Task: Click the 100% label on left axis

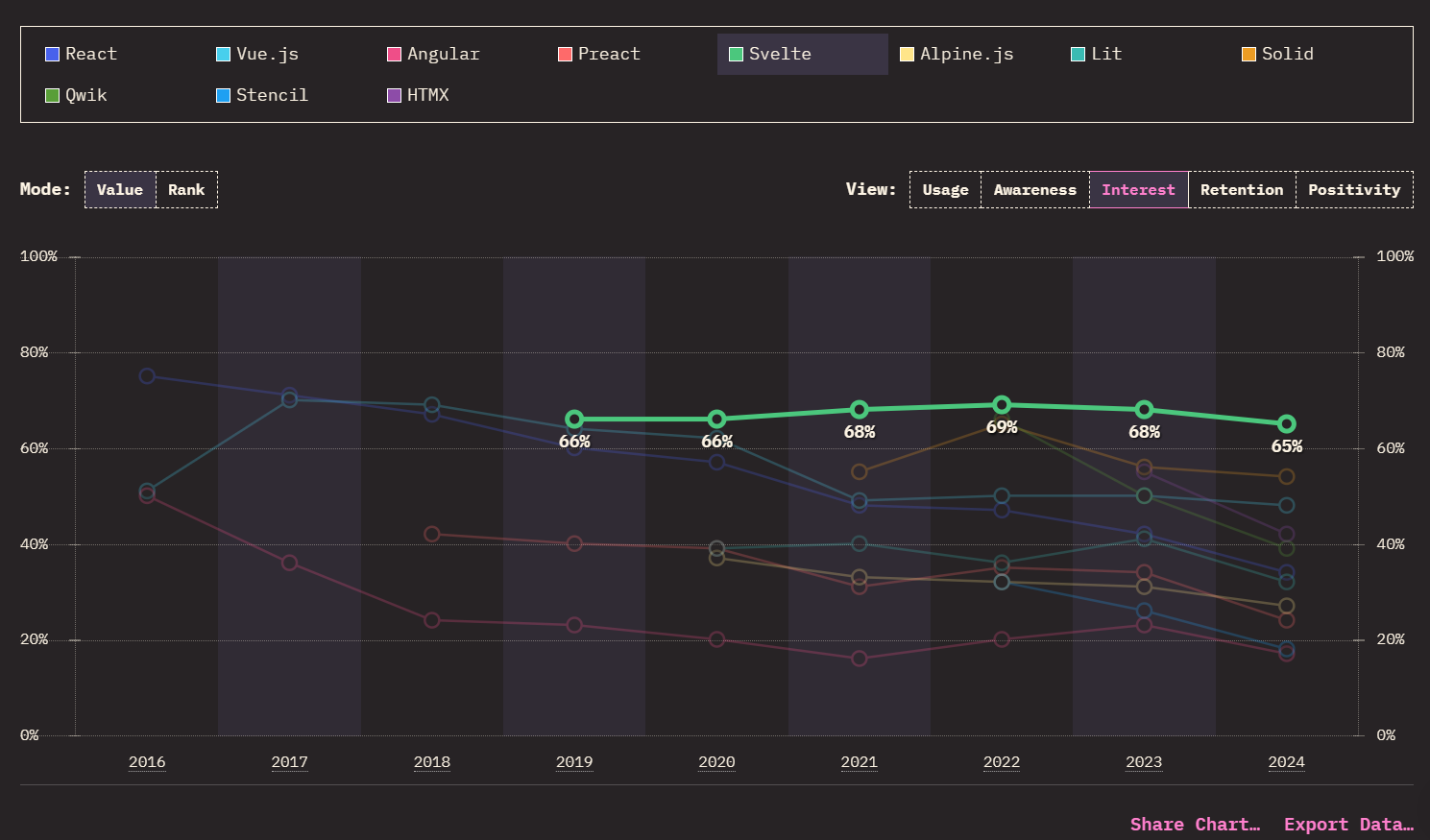Action: tap(38, 256)
